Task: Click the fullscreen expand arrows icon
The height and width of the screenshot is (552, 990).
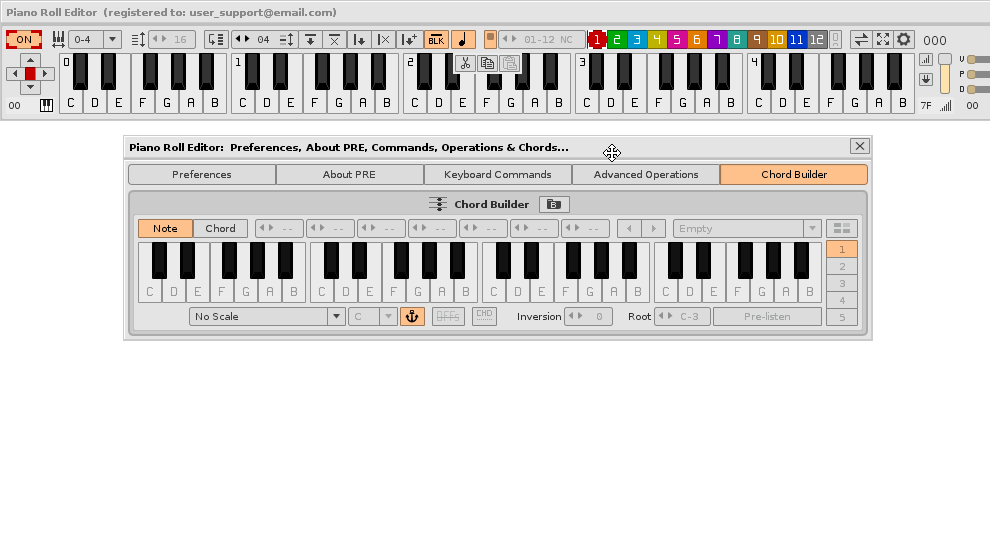Action: coord(882,40)
